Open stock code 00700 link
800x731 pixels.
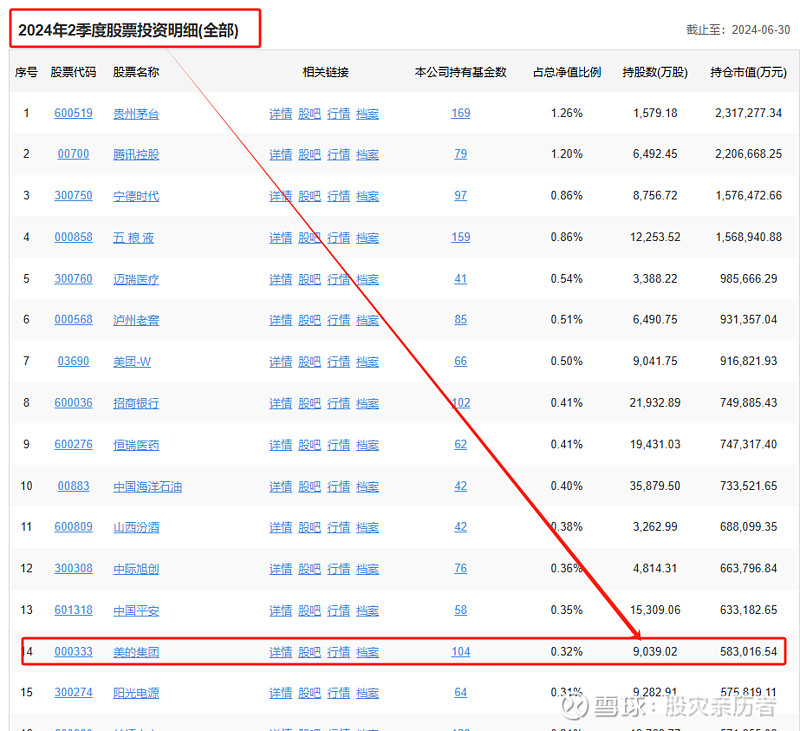[x=73, y=154]
